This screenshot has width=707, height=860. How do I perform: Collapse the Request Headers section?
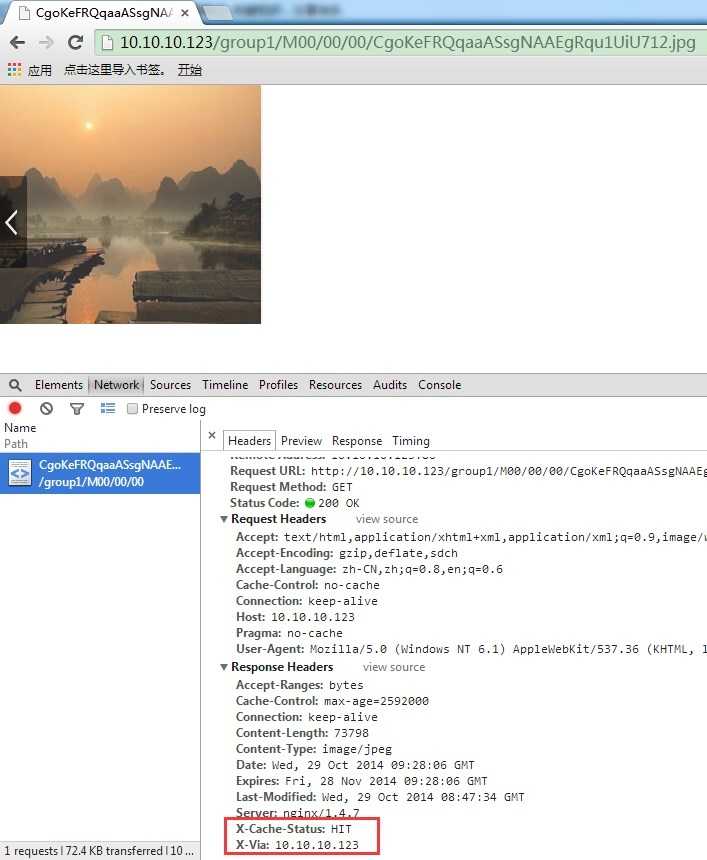[x=224, y=519]
